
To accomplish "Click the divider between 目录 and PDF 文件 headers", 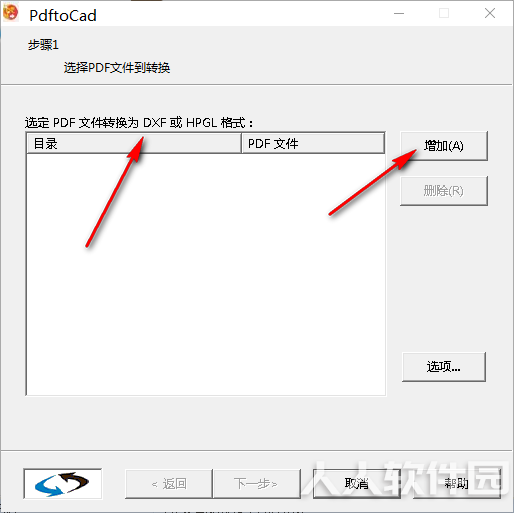I will 241,144.
